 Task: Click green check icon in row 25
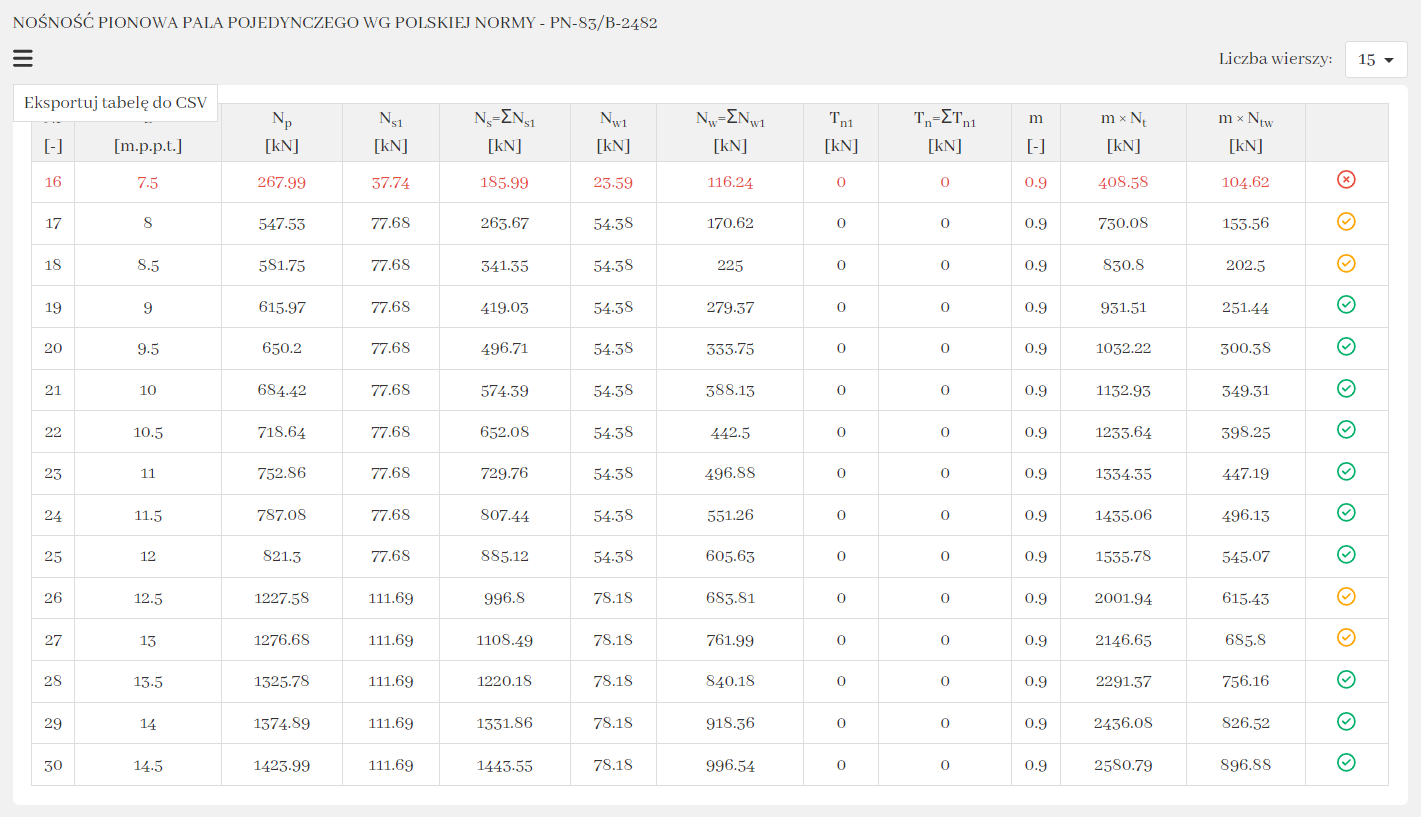1346,555
